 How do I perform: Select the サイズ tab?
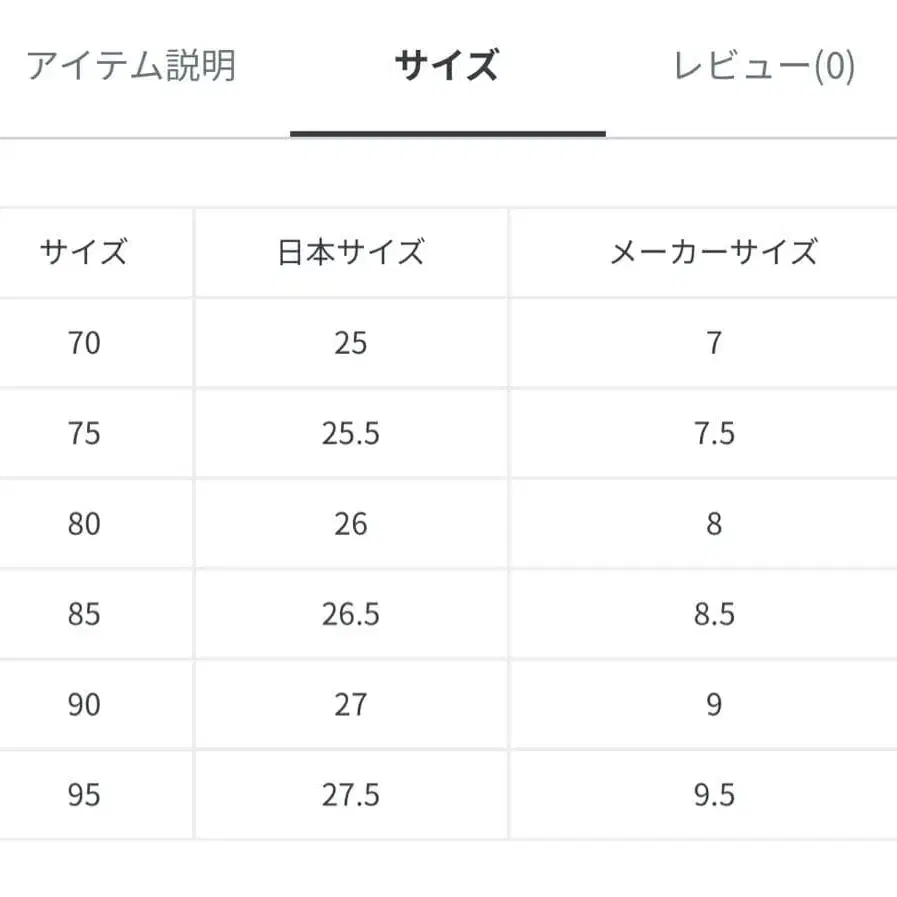pos(448,63)
